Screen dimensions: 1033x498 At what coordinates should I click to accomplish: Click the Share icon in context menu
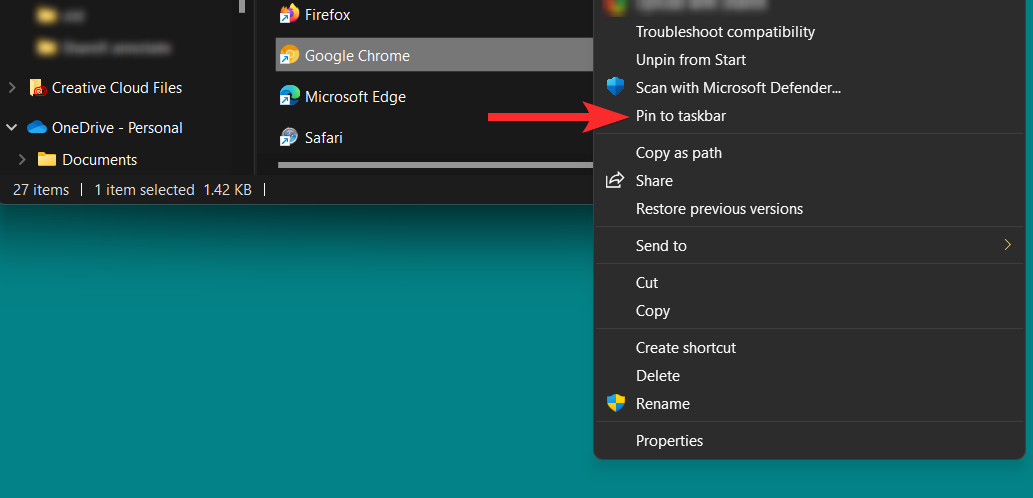click(x=616, y=181)
